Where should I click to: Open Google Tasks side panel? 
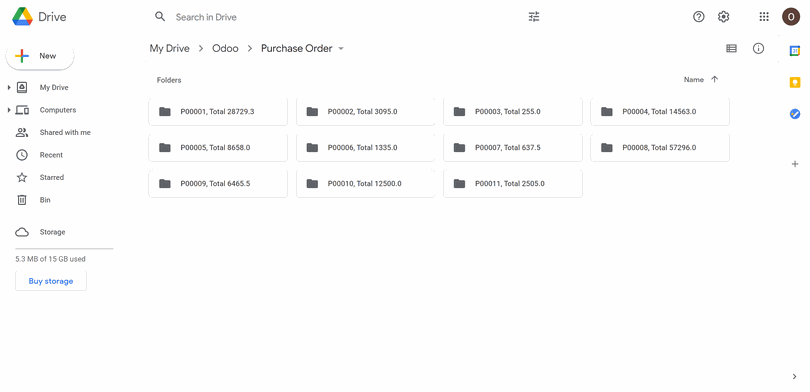(x=795, y=114)
